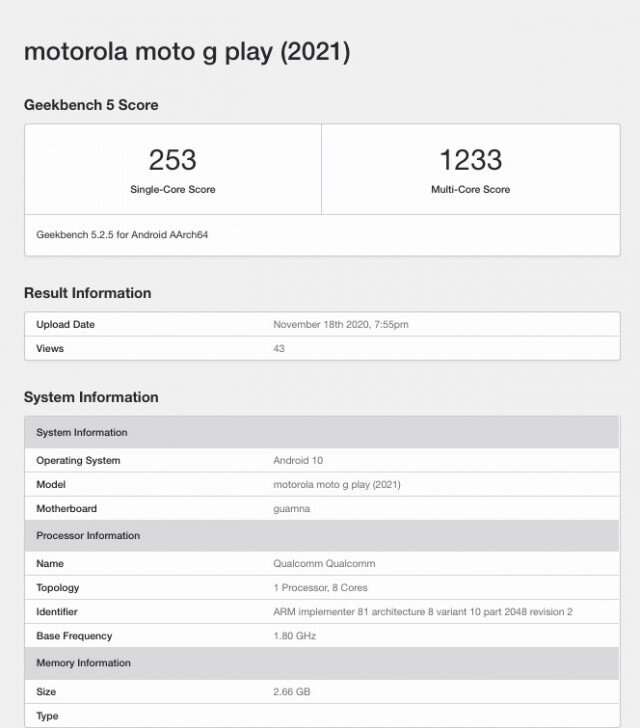The image size is (640, 728).
Task: Click the 2.66 GB memory size value
Action: tap(292, 692)
